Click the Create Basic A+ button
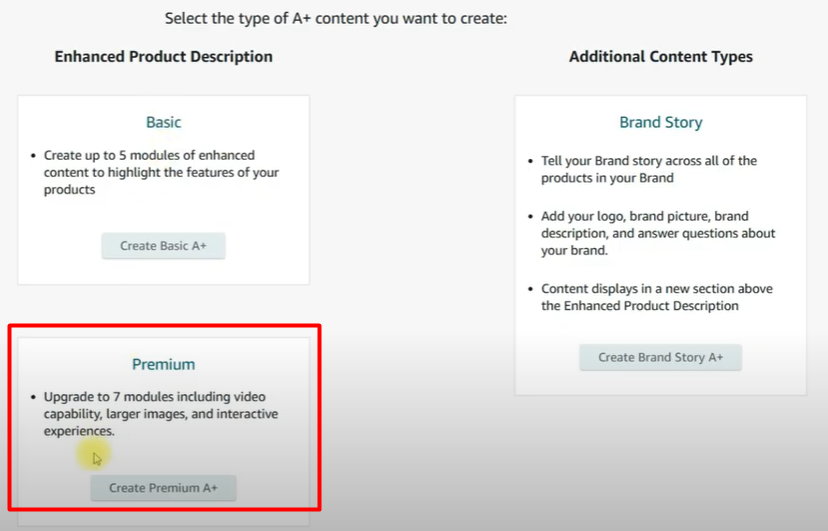 click(163, 246)
